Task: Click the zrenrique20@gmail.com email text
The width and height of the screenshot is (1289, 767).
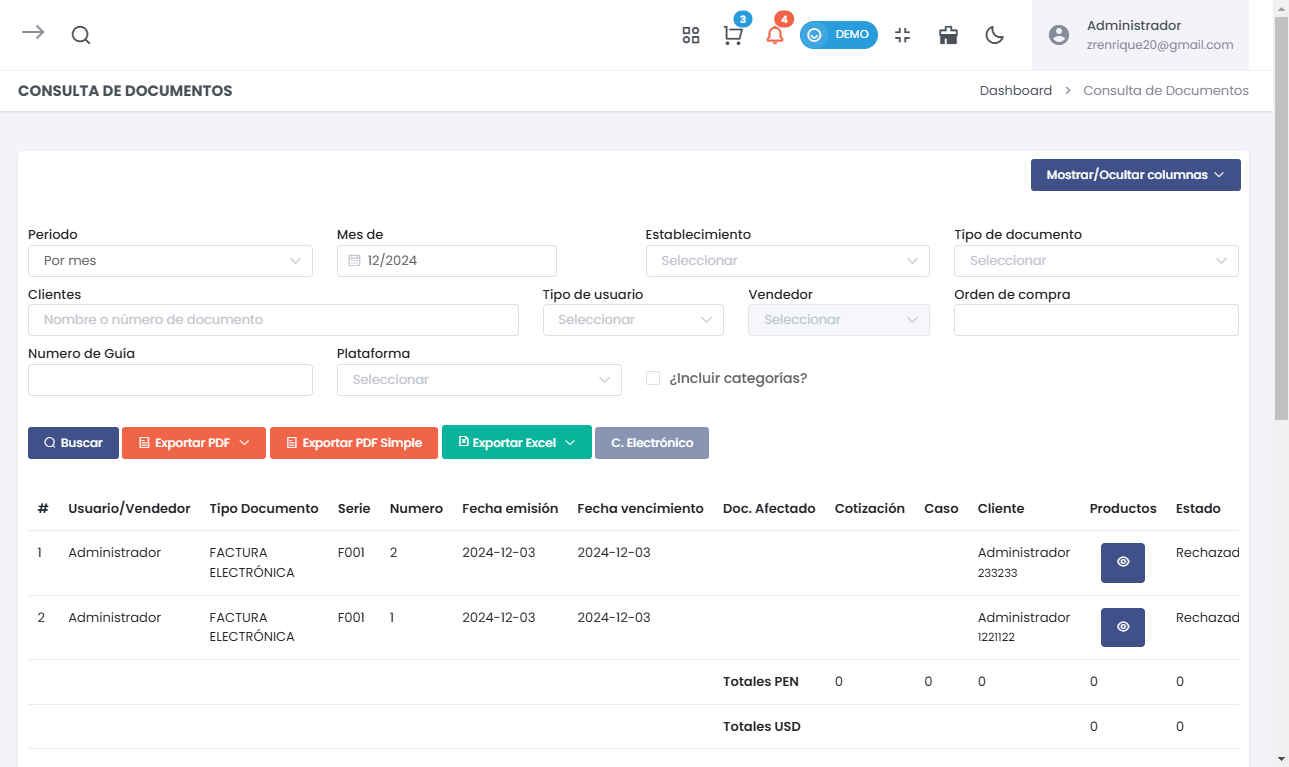Action: pos(1160,45)
